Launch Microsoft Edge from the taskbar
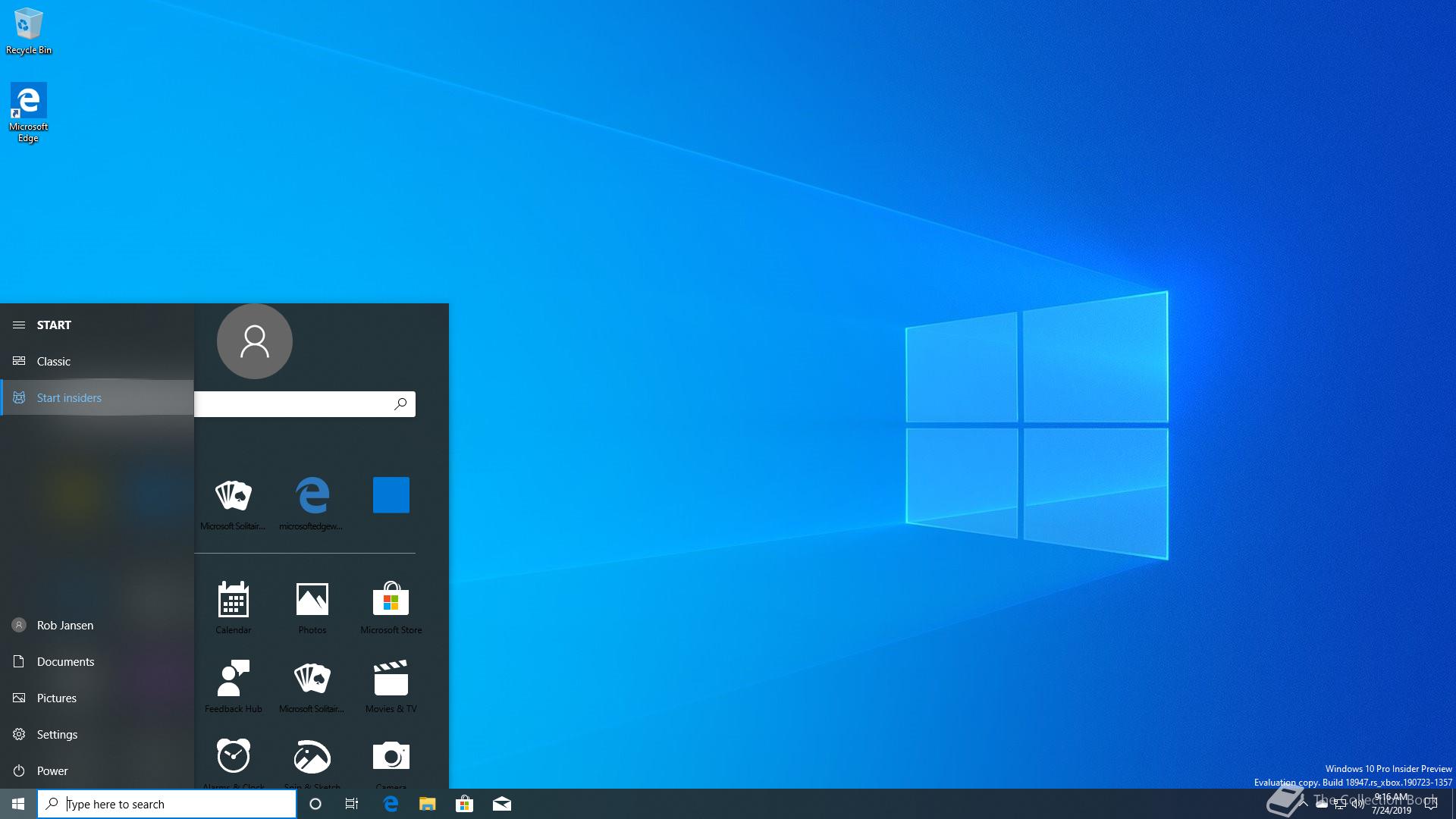The image size is (1456, 819). pos(391,804)
